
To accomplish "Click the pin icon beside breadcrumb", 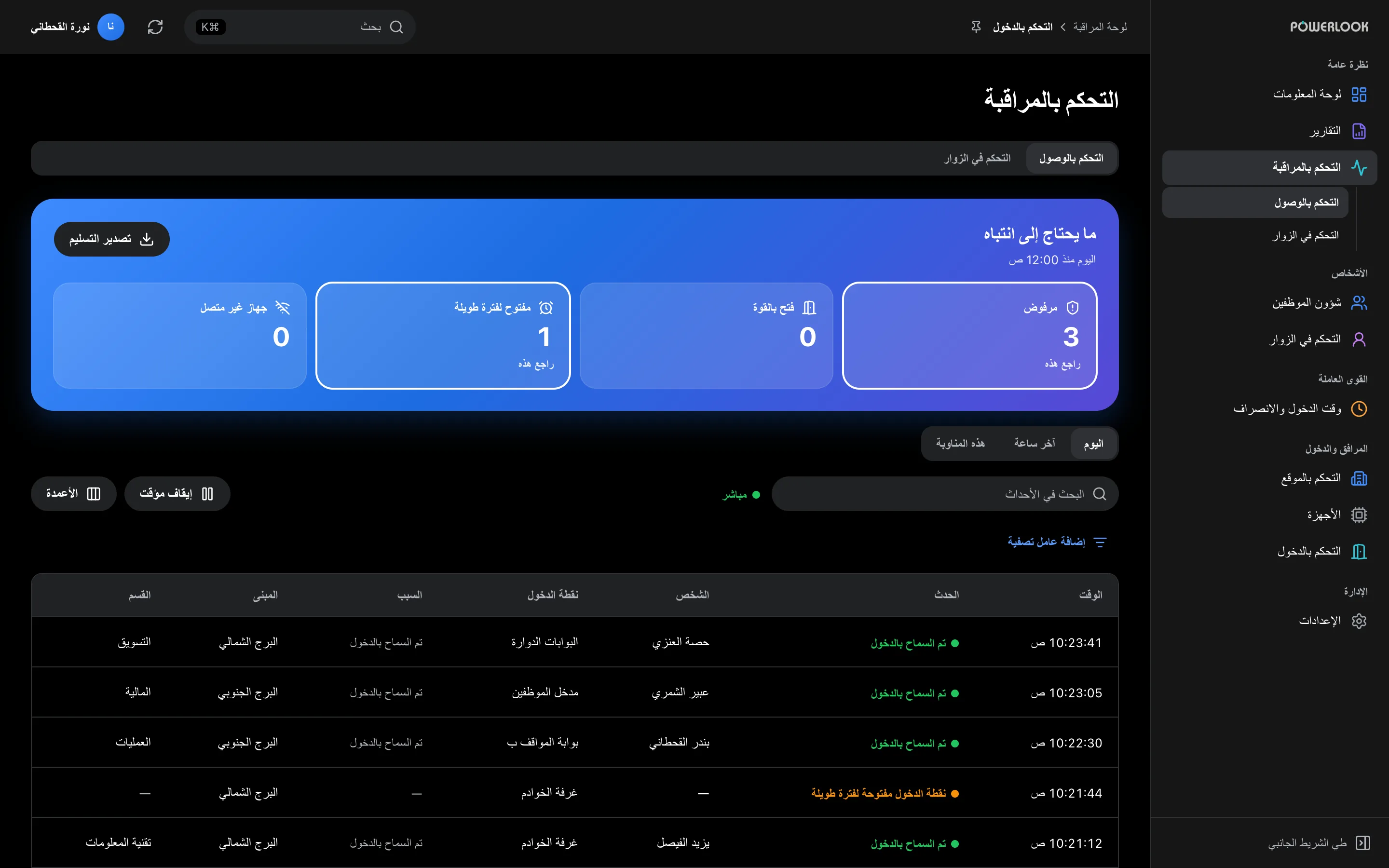I will [976, 27].
